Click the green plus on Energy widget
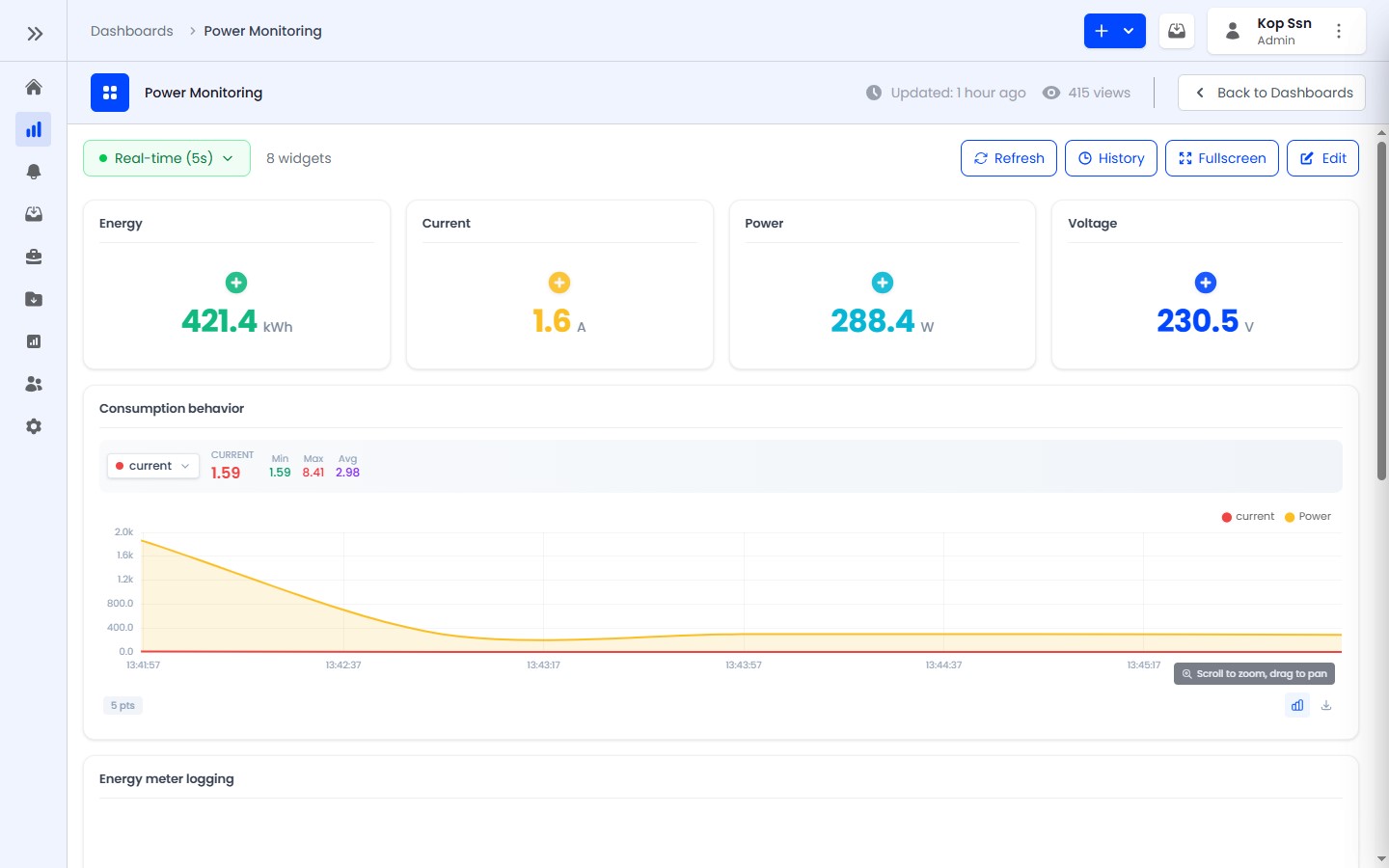The image size is (1389, 868). pos(236,283)
